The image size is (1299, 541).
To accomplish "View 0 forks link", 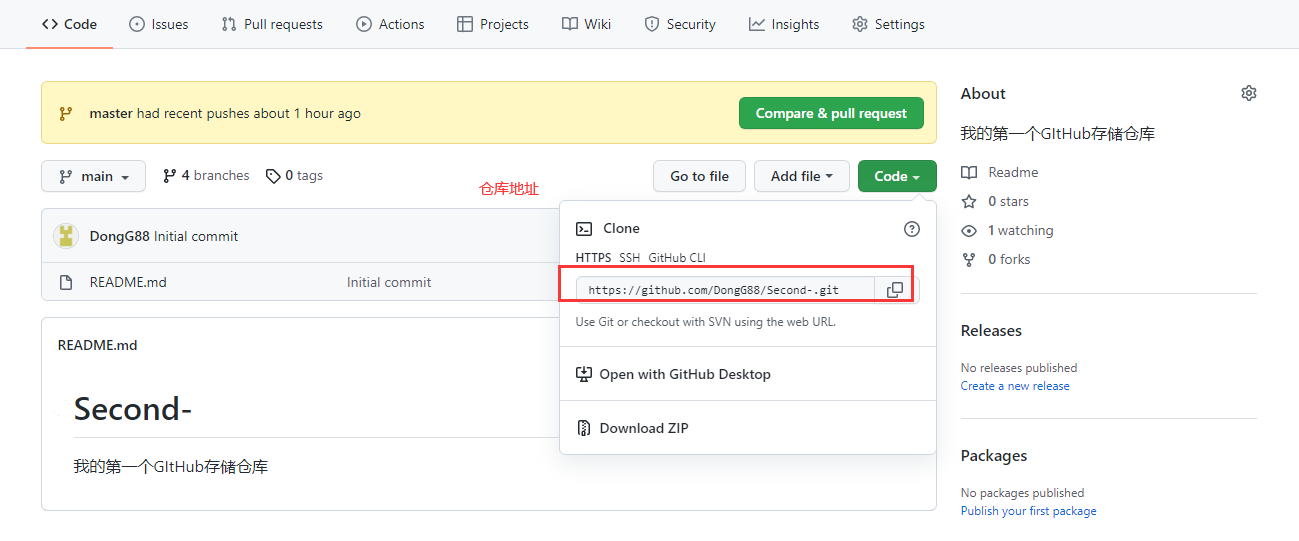I will coord(1009,259).
